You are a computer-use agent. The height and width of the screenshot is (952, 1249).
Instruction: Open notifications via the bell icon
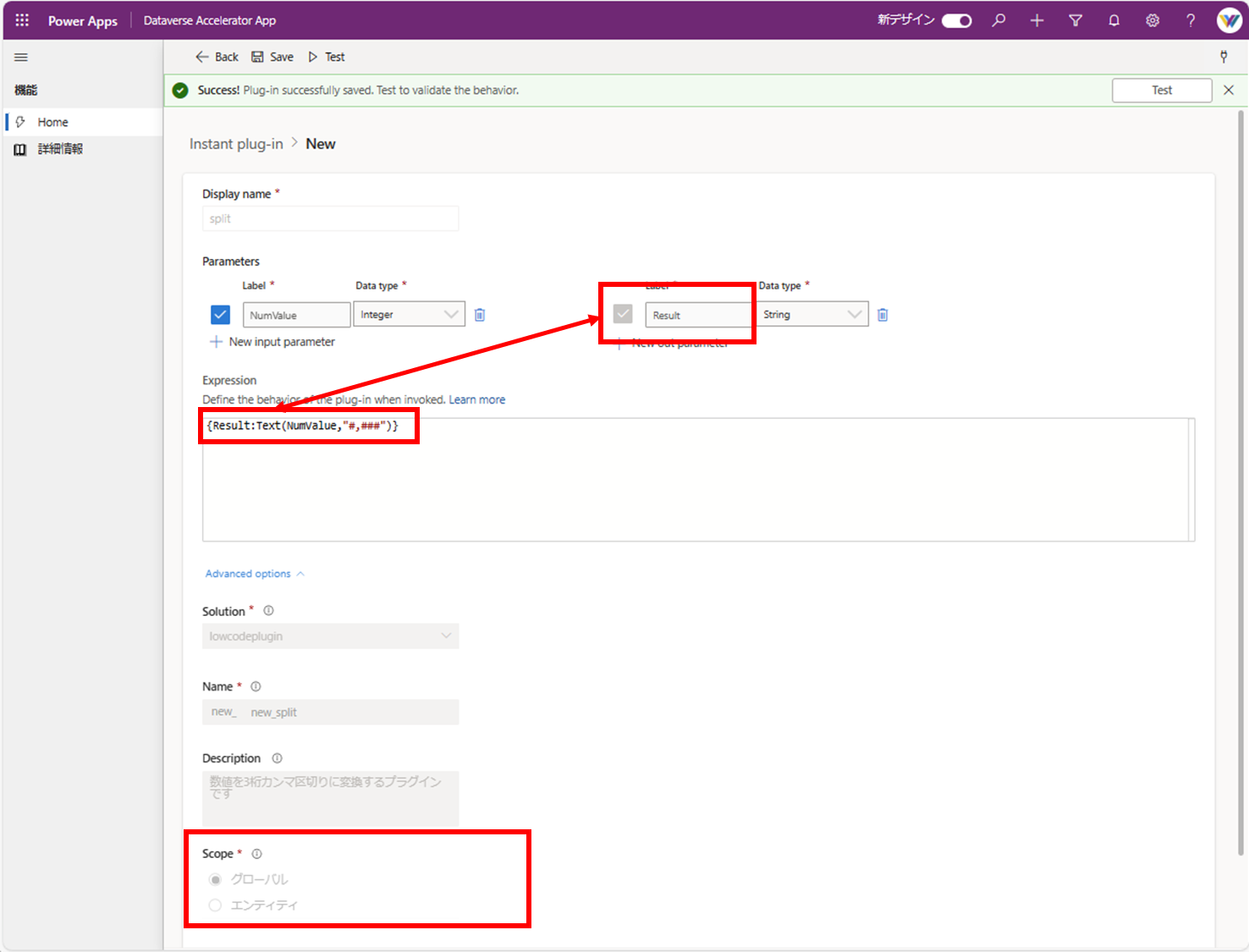coord(1114,20)
